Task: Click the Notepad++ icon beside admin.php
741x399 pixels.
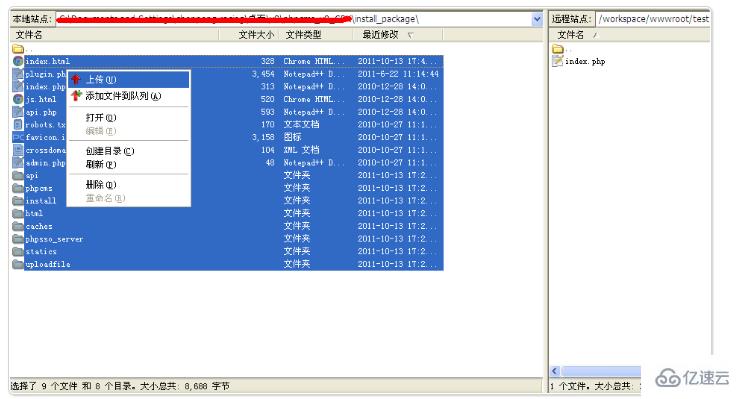Action: (18, 163)
